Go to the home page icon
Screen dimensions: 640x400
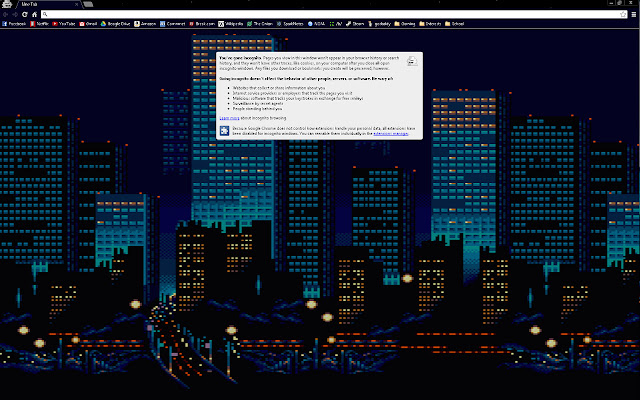[x=35, y=14]
